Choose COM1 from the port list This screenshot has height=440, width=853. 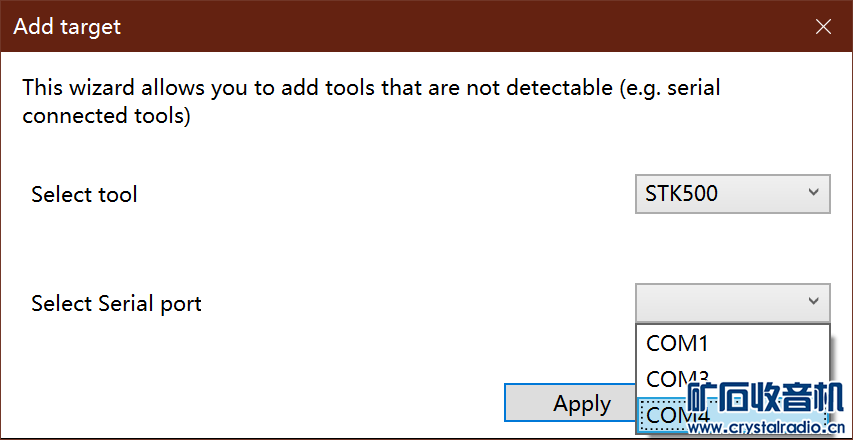678,344
